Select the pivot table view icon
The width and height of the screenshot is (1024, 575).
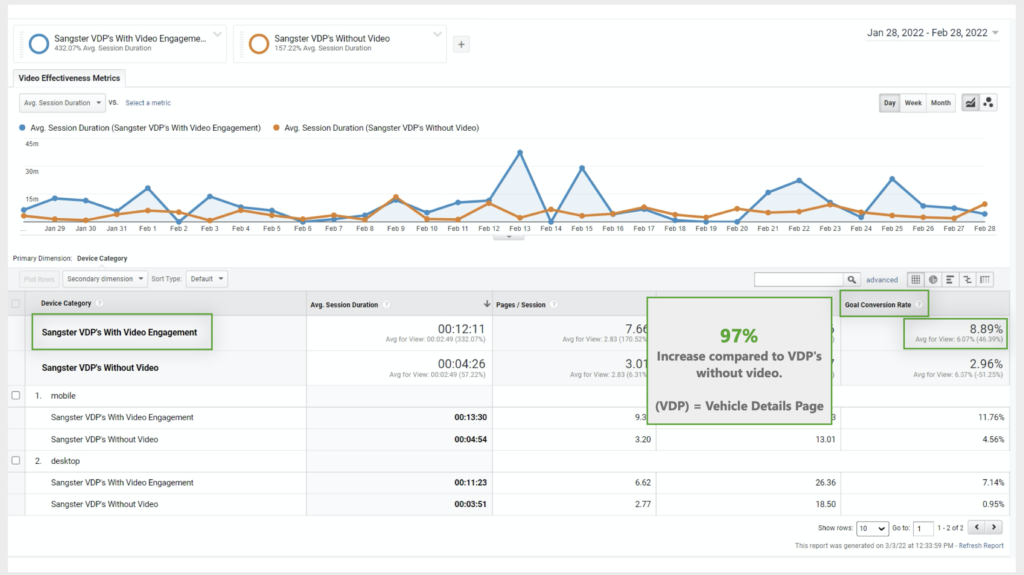(985, 280)
